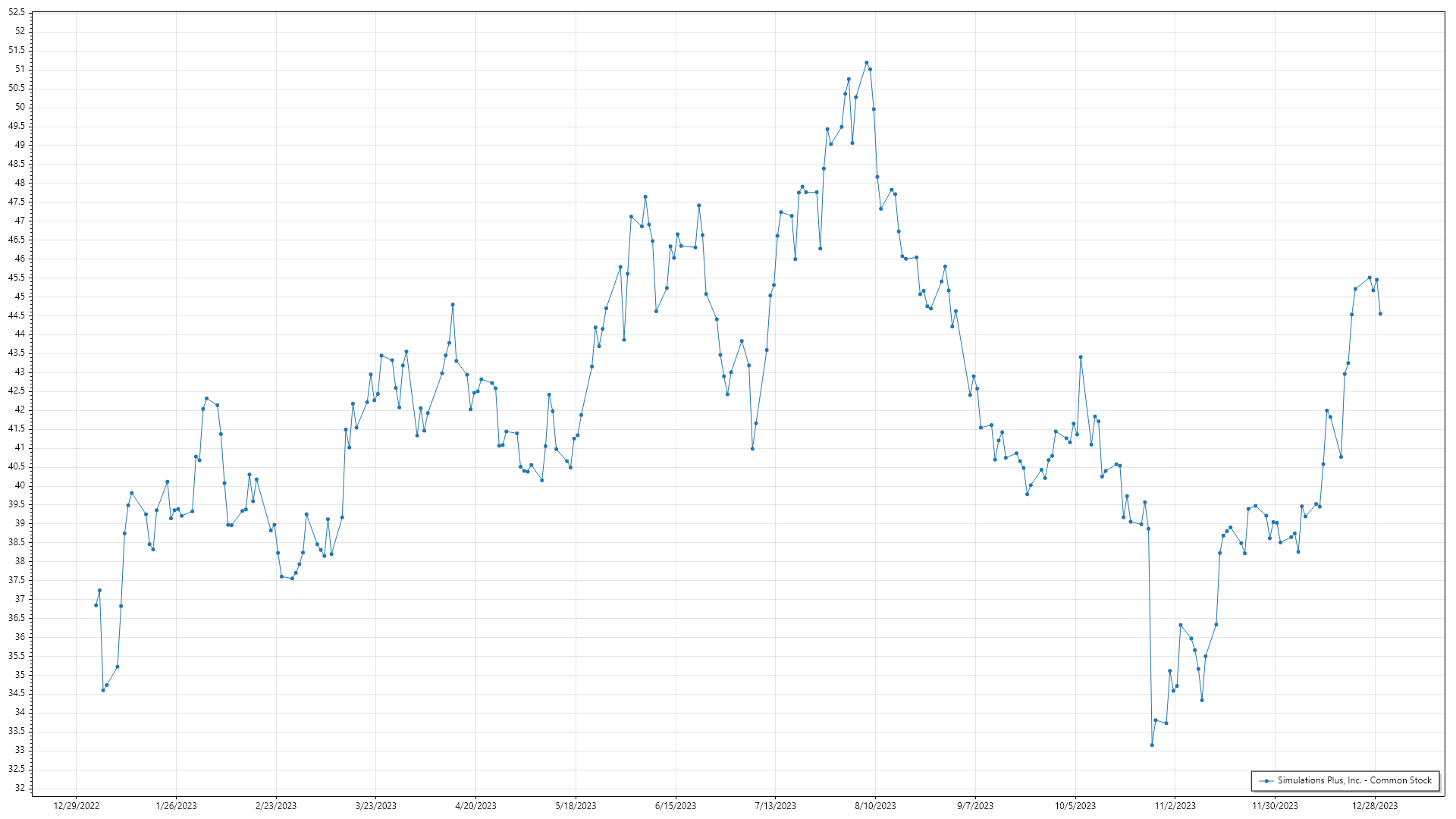Click the lowest data point near 33
Screen dimensions: 1456x819
point(1152,745)
